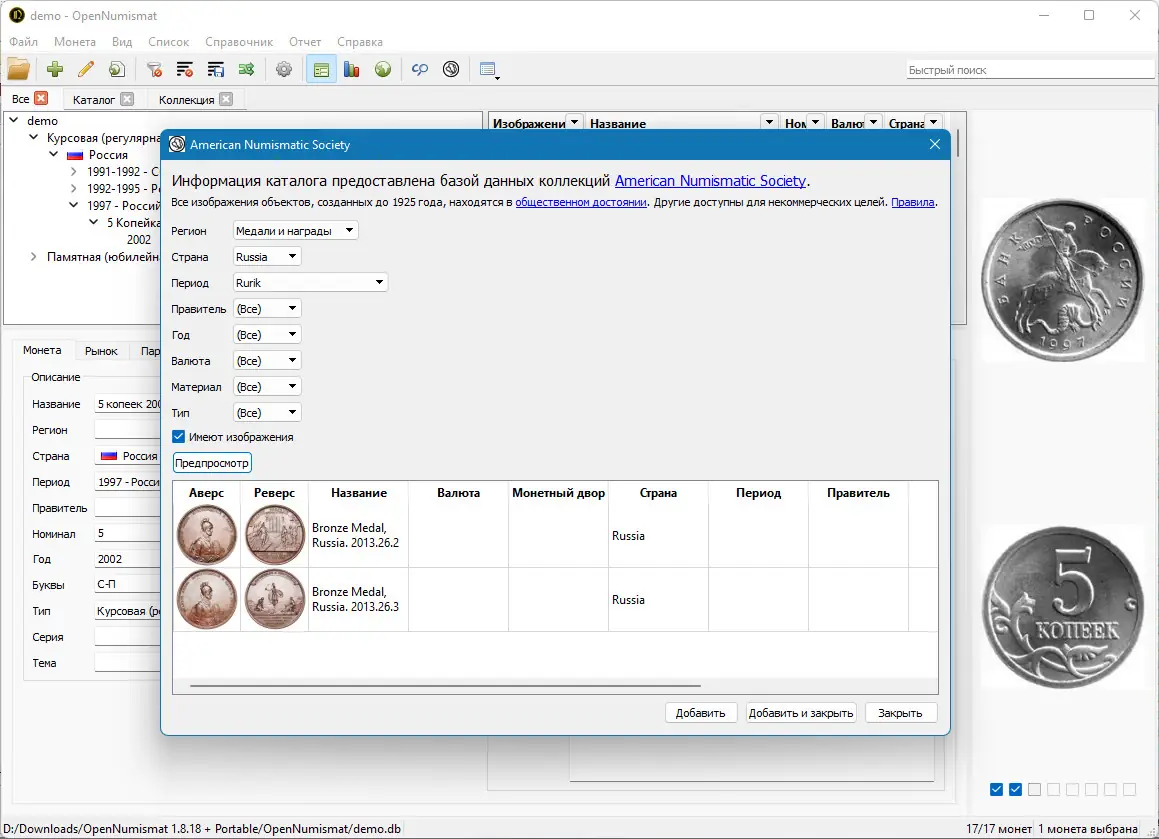Open the Файл menu
This screenshot has height=839, width=1159.
point(24,41)
